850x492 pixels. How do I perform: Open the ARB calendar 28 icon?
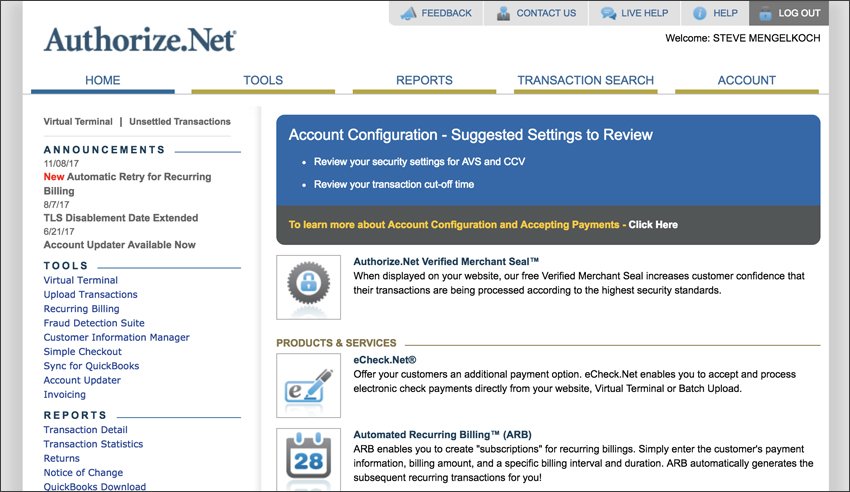click(308, 459)
